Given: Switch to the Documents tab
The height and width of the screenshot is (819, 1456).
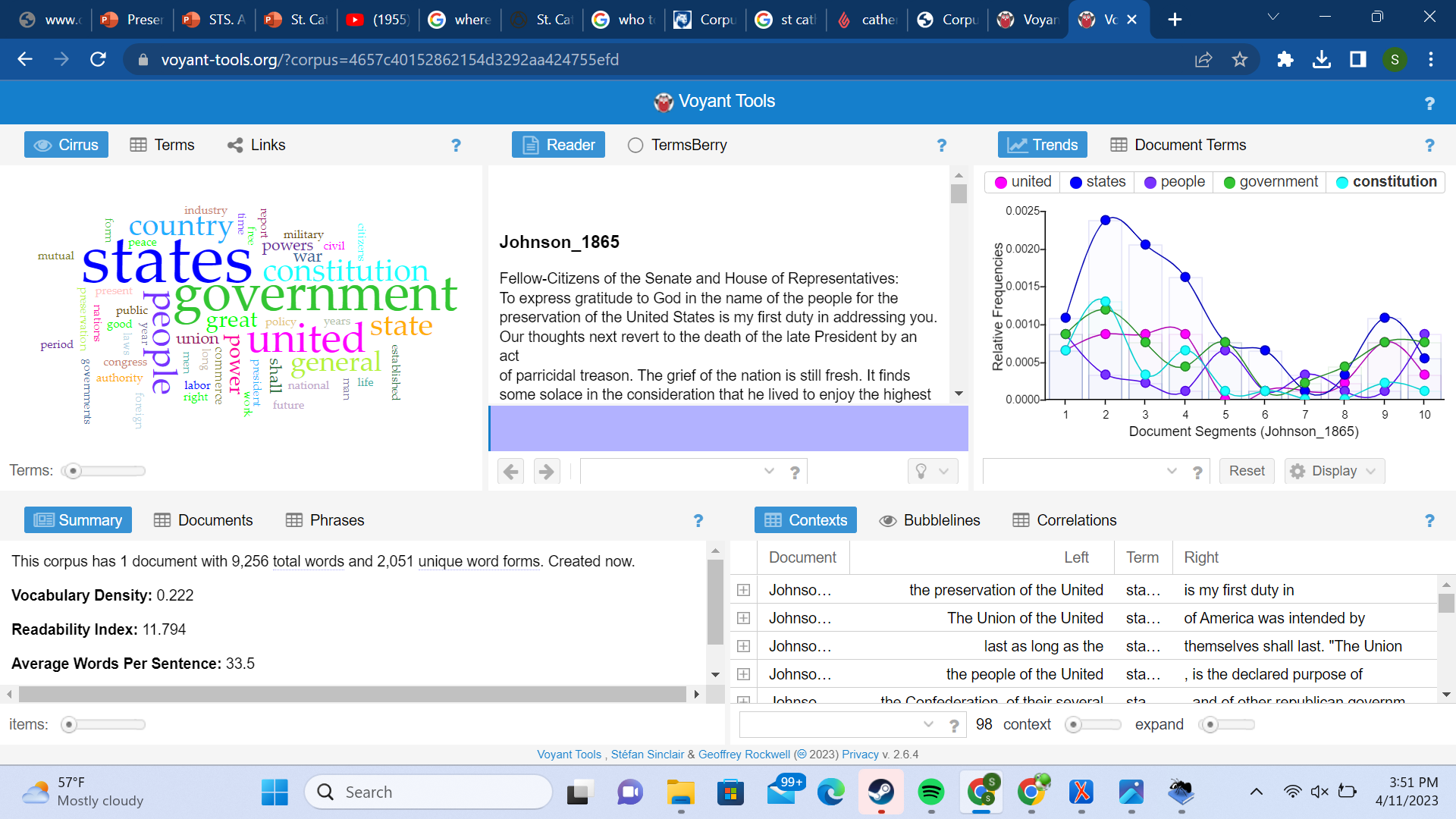Looking at the screenshot, I should pos(215,520).
